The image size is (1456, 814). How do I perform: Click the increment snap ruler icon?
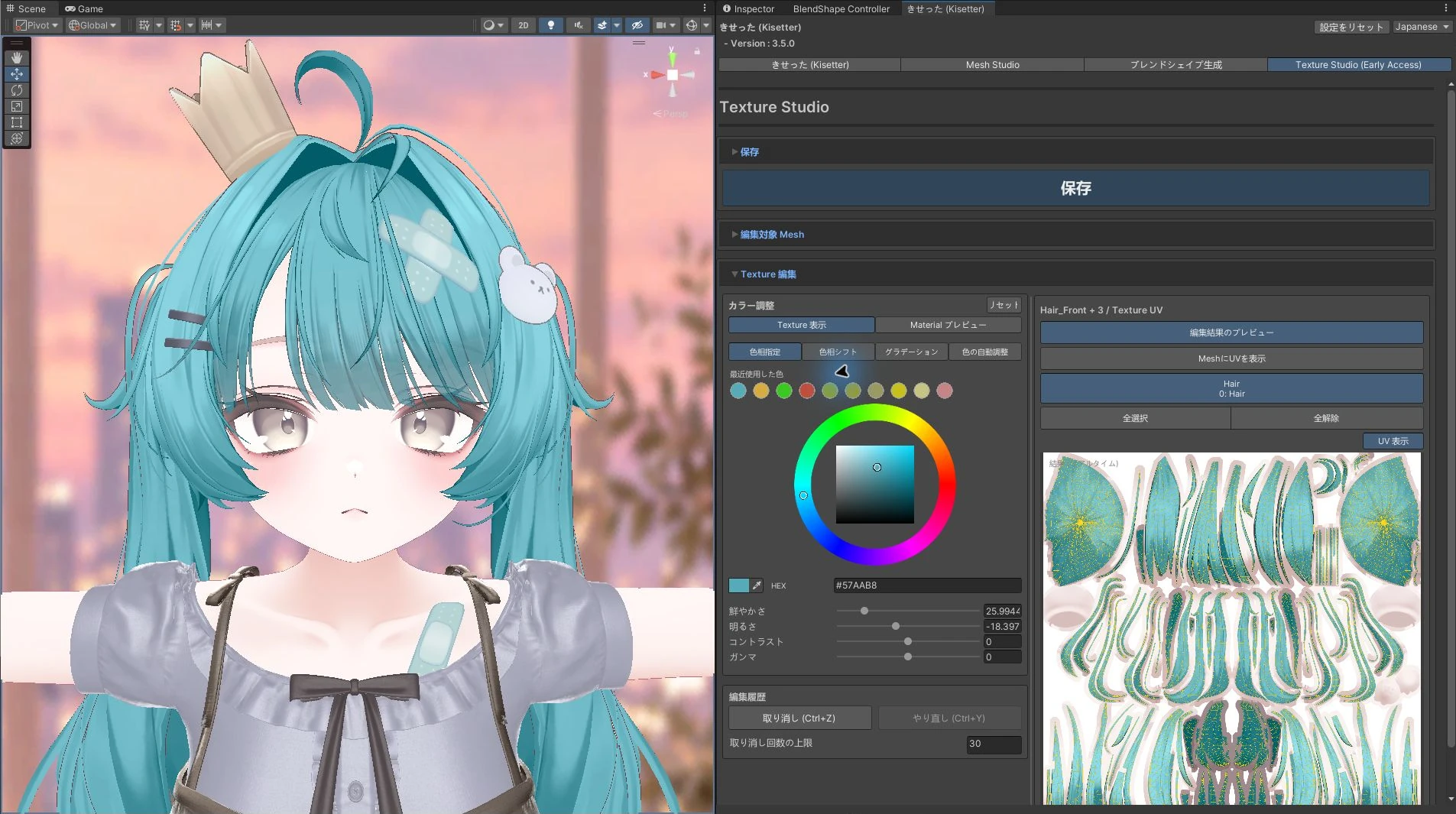tap(206, 25)
